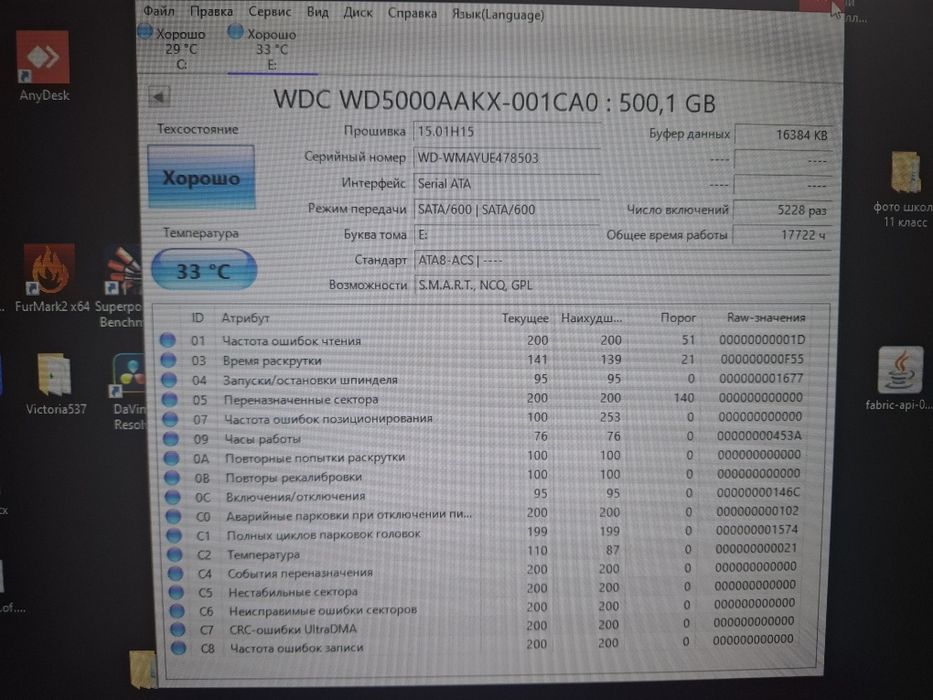The image size is (933, 700).
Task: Click status icon for attribute 0C
Action: (173, 496)
